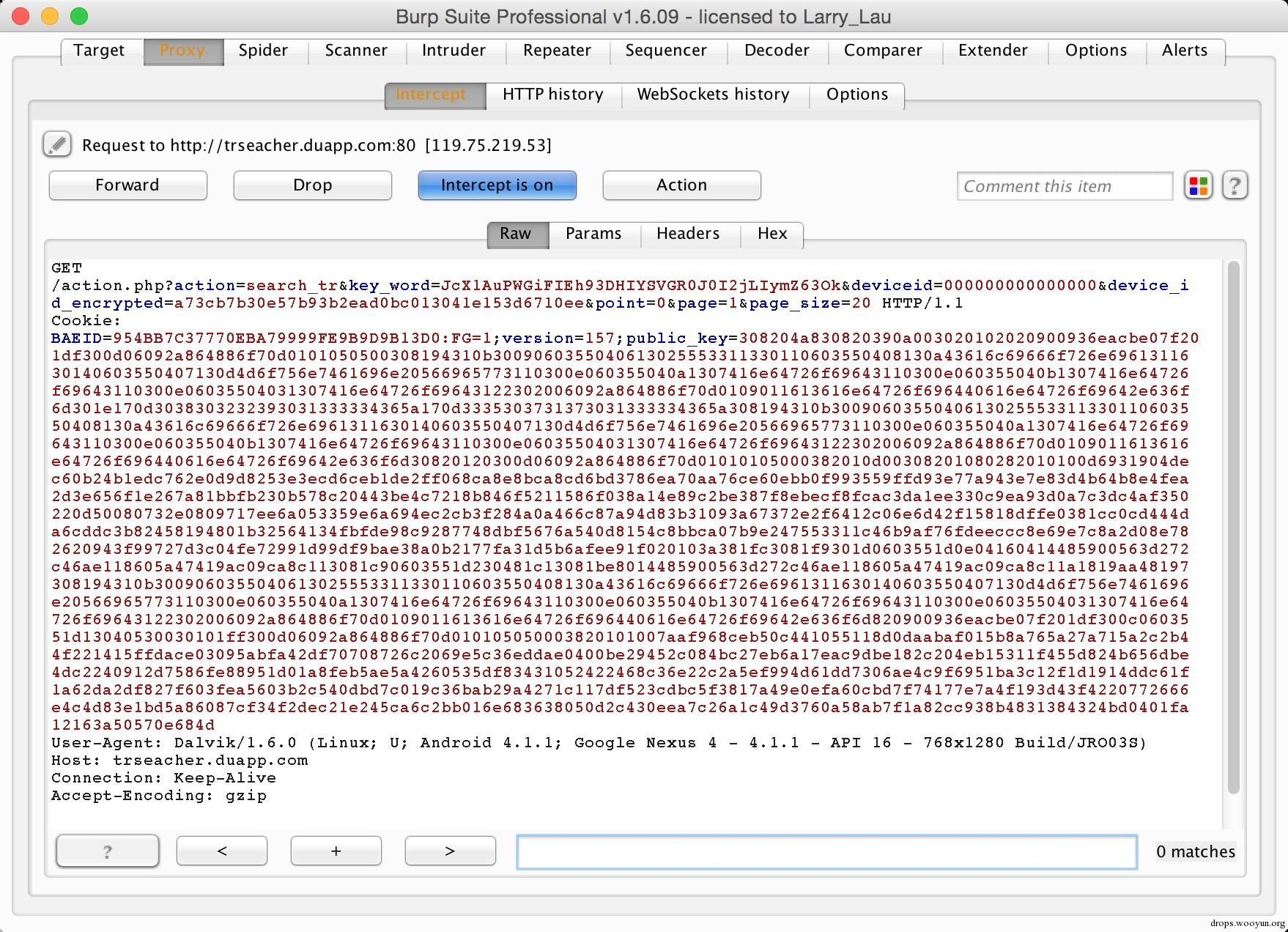The height and width of the screenshot is (932, 1288).
Task: Go to previous search match
Action: pyautogui.click(x=222, y=851)
